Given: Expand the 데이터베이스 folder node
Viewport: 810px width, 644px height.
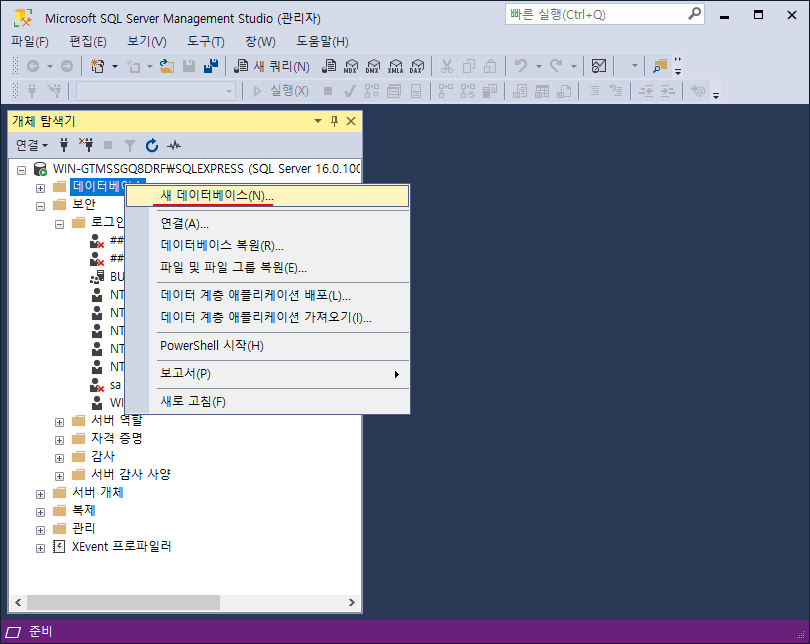Looking at the screenshot, I should [x=40, y=188].
